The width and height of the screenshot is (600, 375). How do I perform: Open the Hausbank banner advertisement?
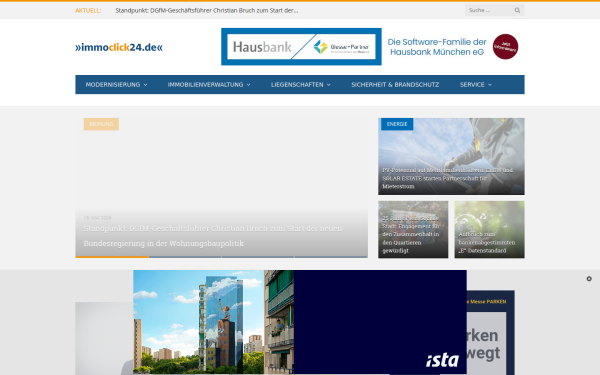click(372, 47)
